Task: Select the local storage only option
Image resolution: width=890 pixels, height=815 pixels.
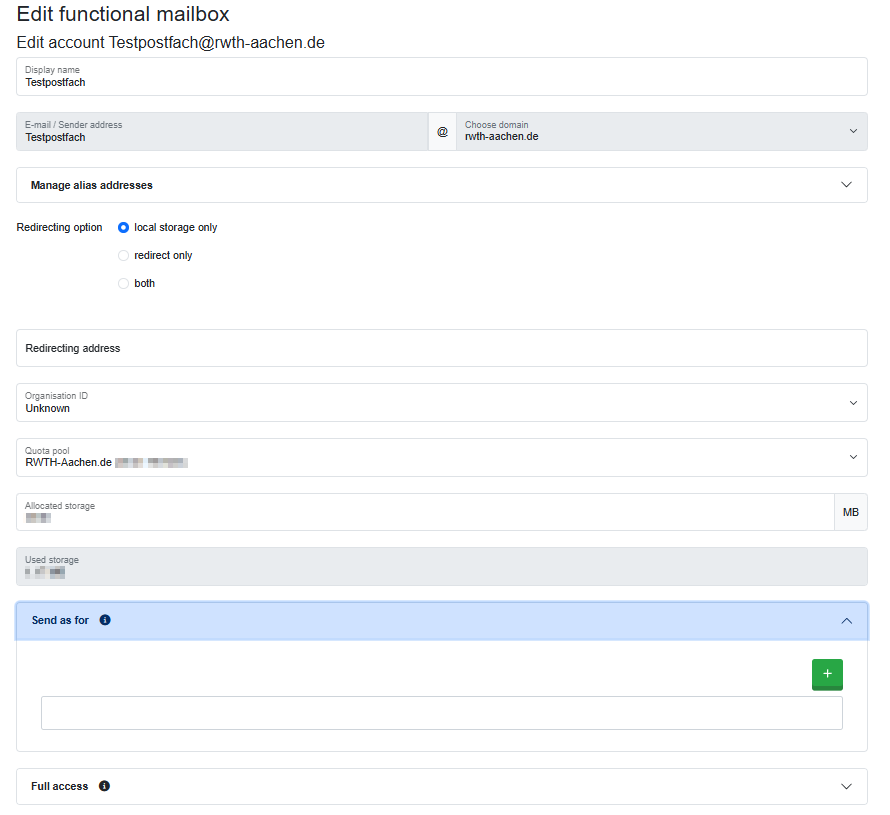Action: 123,227
